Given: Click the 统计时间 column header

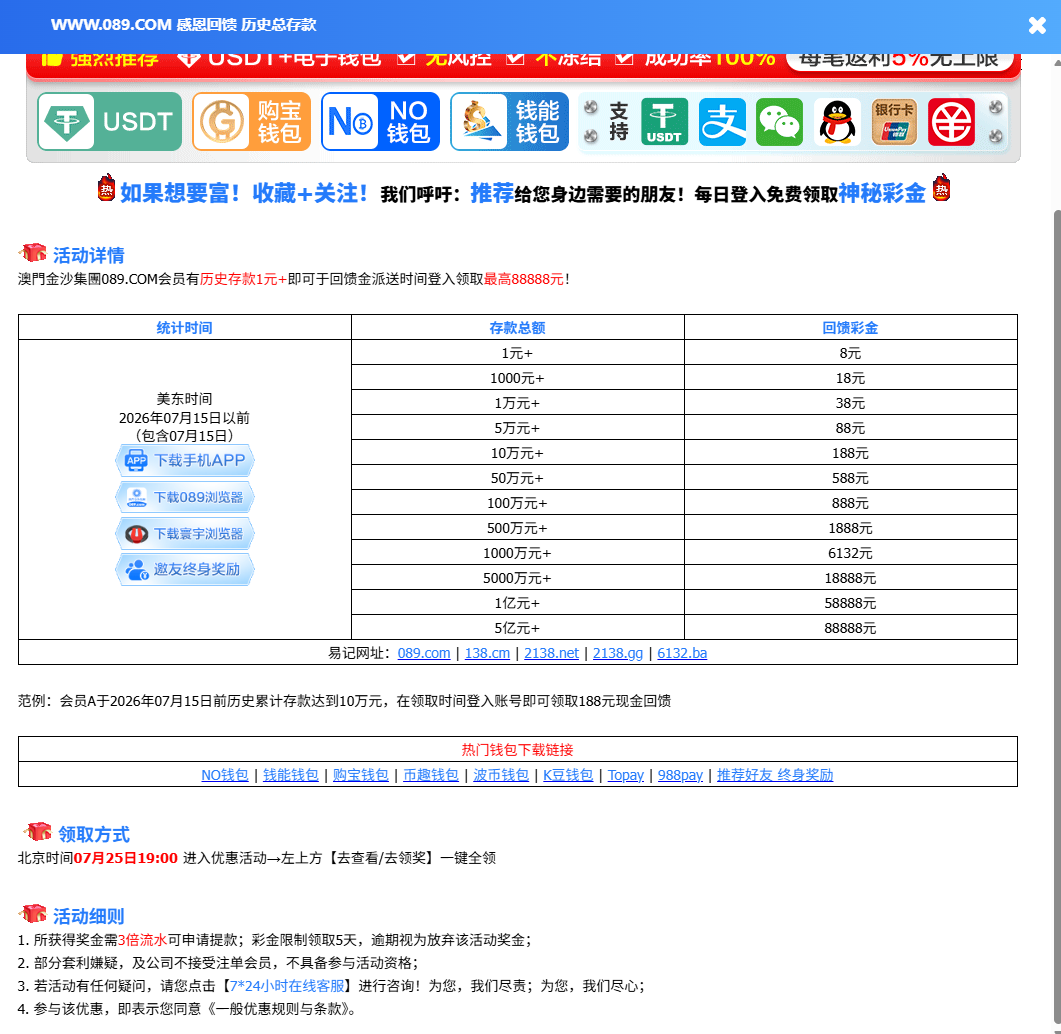Looking at the screenshot, I should tap(184, 328).
